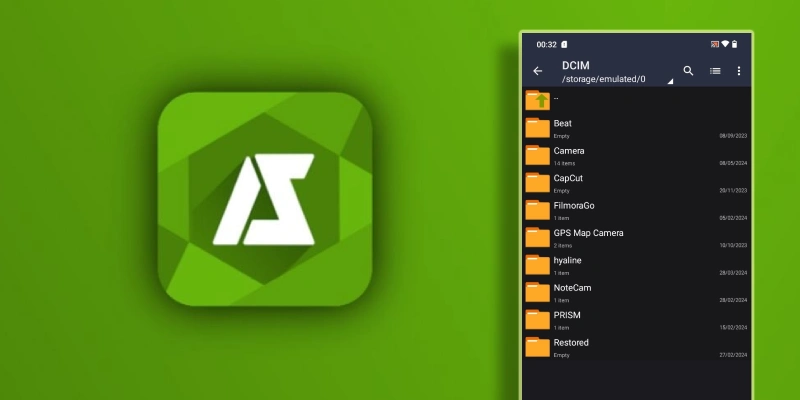Select the FilmoraGo folder name
Image resolution: width=800 pixels, height=400 pixels.
coord(574,206)
